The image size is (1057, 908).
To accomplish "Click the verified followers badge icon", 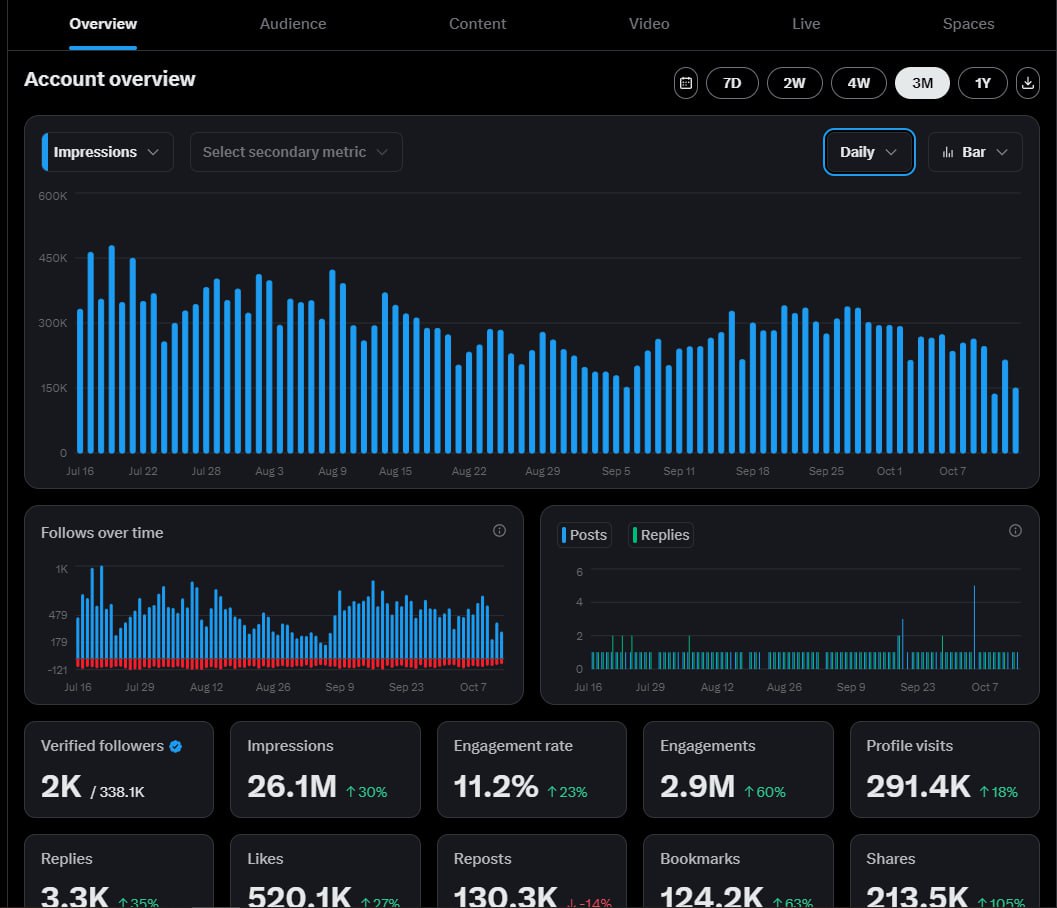I will [176, 746].
